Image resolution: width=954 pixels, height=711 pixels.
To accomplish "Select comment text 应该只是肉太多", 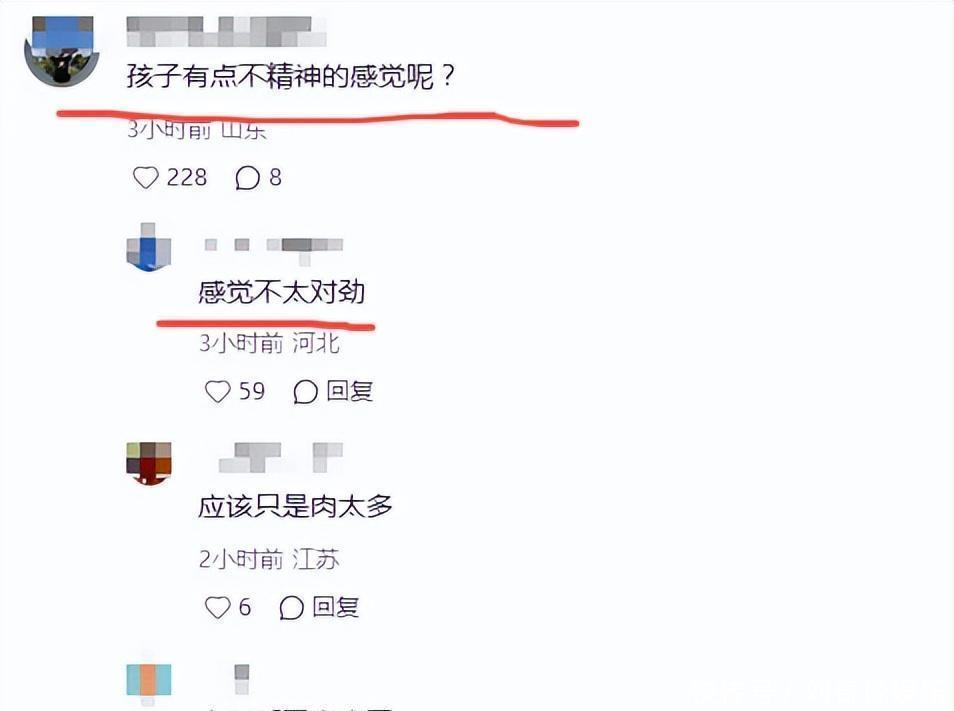I will (x=296, y=507).
